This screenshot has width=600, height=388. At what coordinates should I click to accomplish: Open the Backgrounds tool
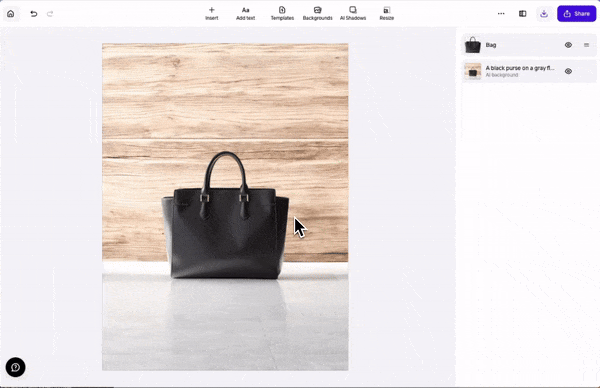click(x=317, y=13)
